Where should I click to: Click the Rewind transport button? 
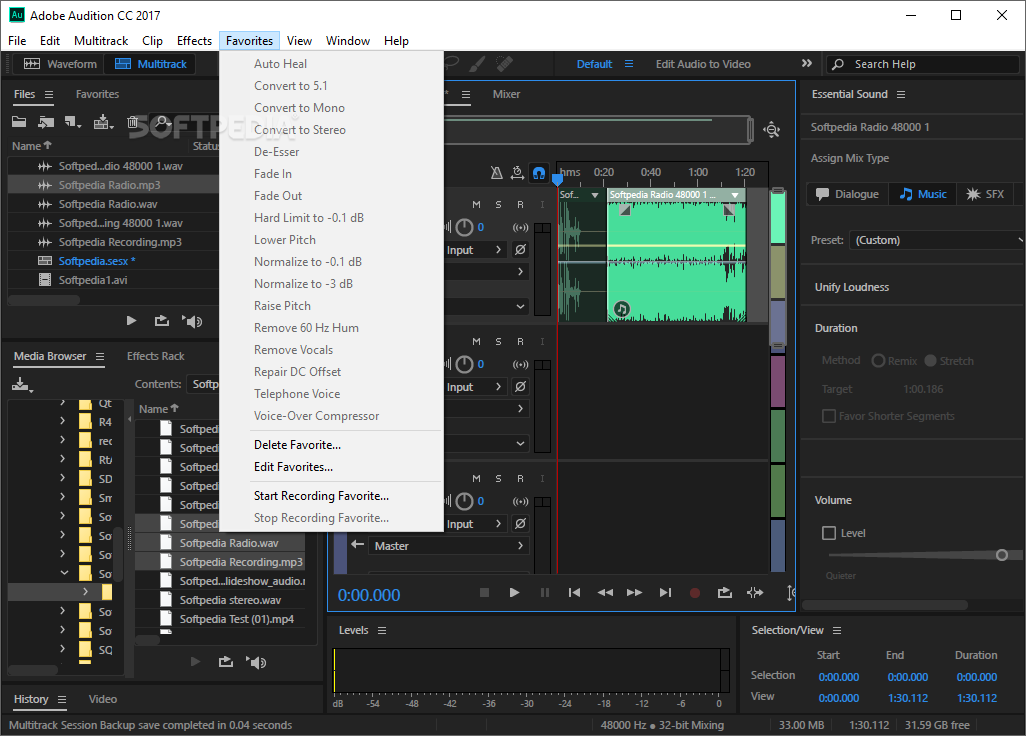605,593
